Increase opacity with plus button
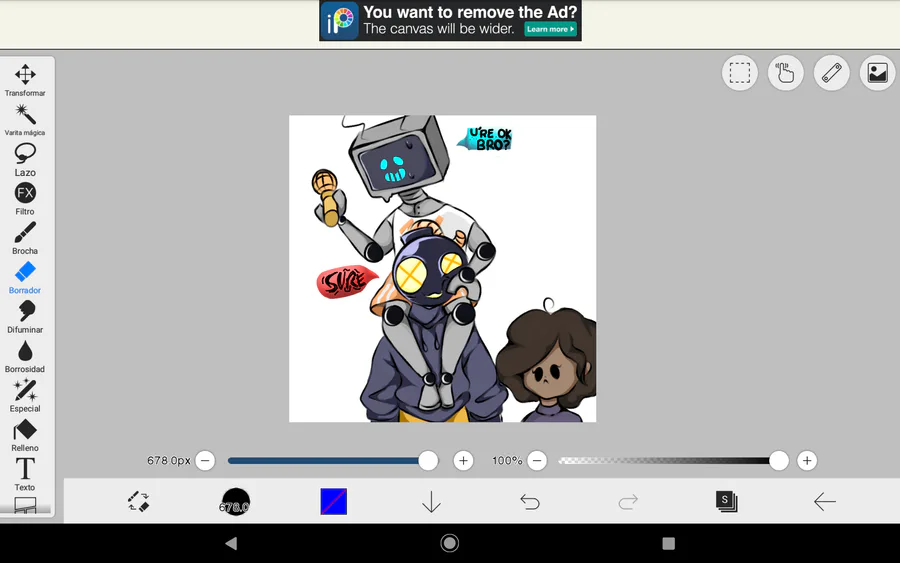900x563 pixels. pyautogui.click(x=806, y=460)
